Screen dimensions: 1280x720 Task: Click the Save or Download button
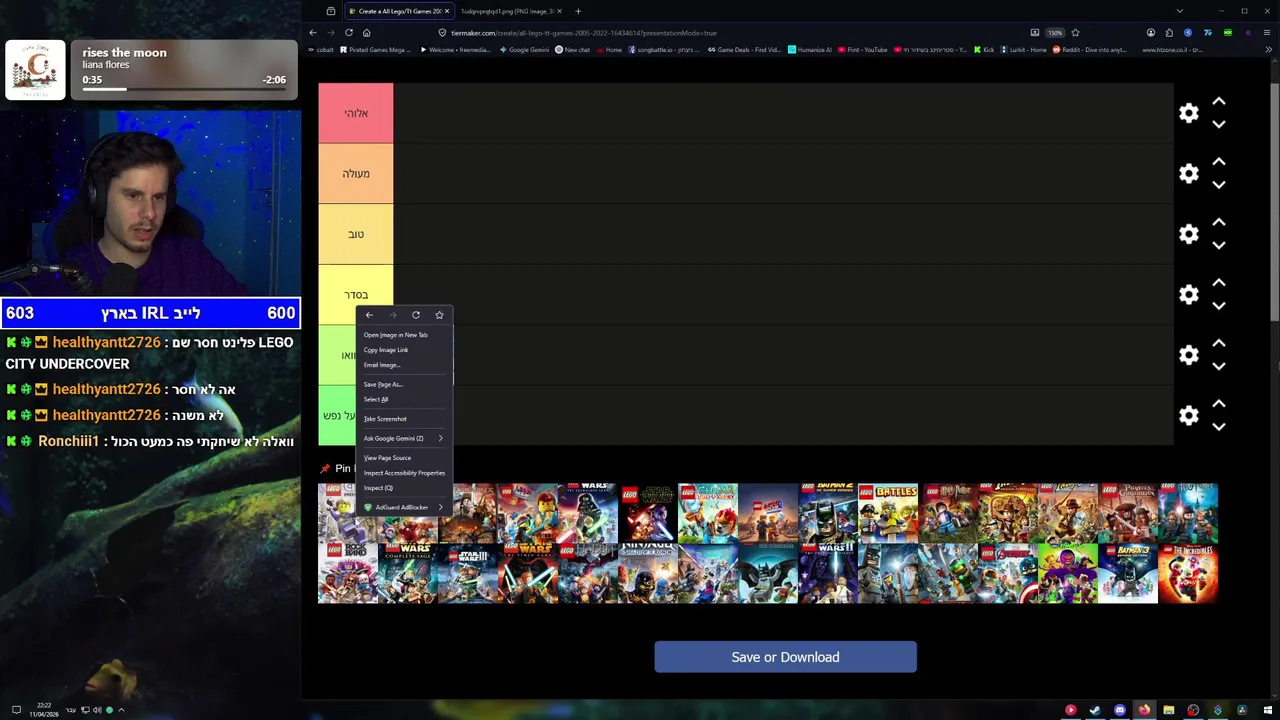click(x=785, y=657)
